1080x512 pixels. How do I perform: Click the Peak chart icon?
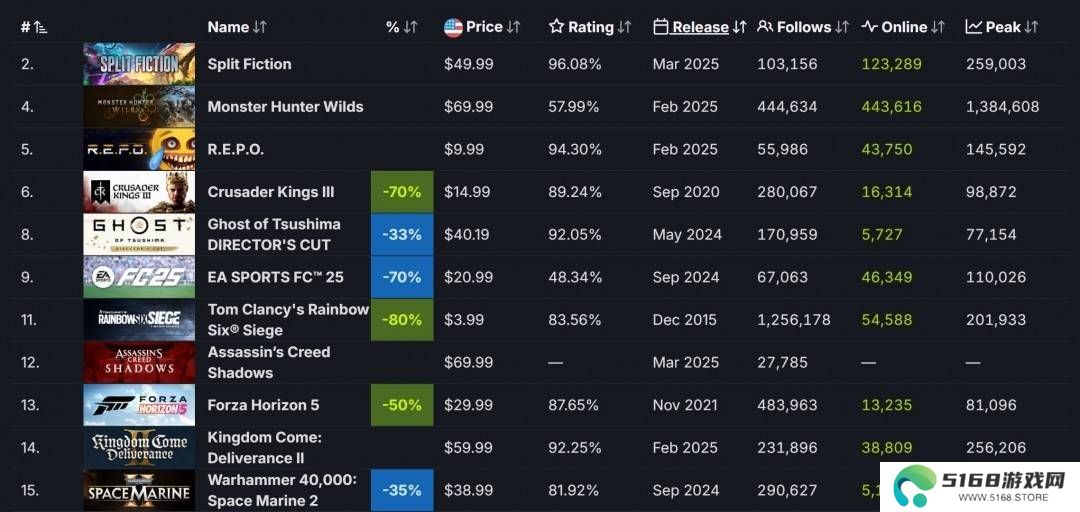coord(973,27)
